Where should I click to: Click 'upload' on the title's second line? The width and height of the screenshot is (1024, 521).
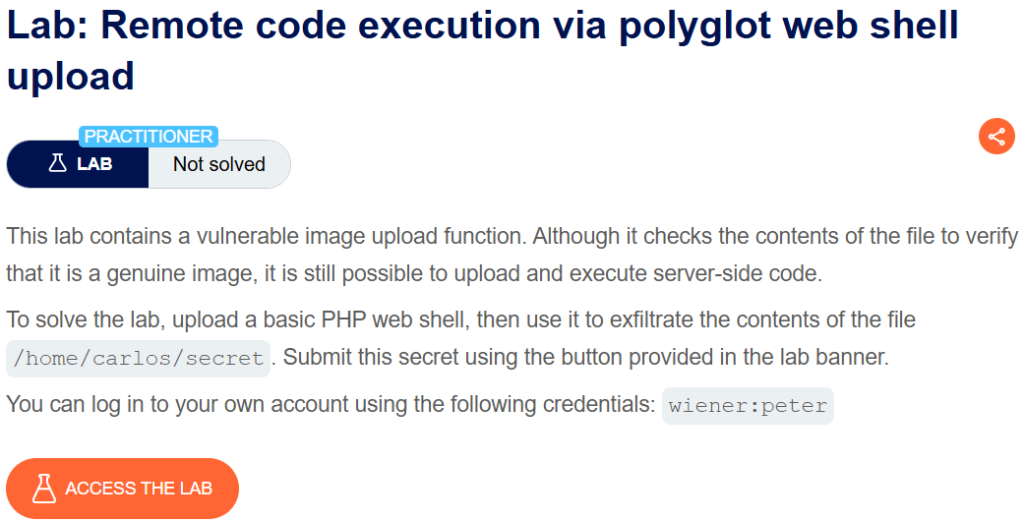pos(71,76)
